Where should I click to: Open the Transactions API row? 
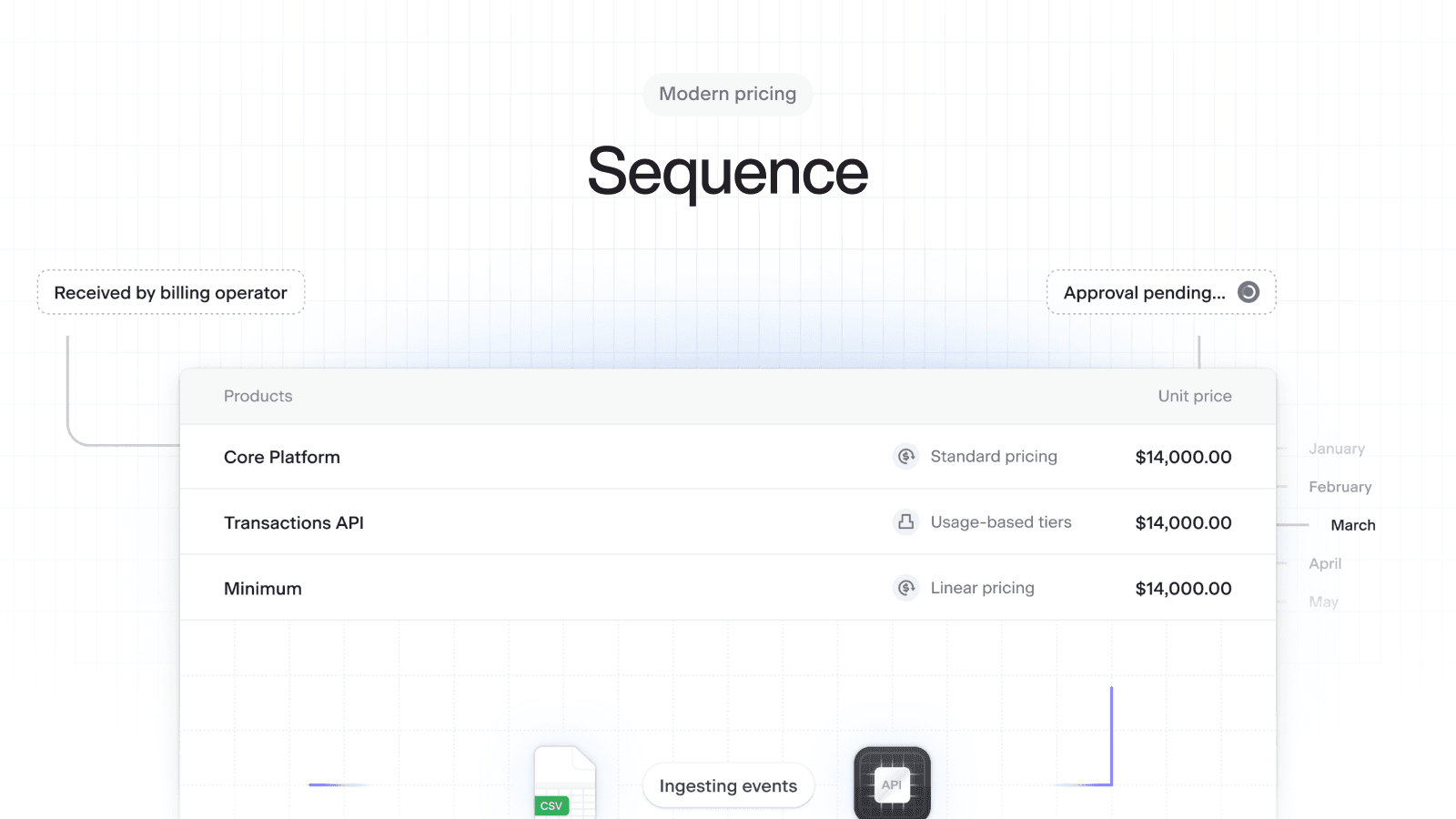[728, 522]
